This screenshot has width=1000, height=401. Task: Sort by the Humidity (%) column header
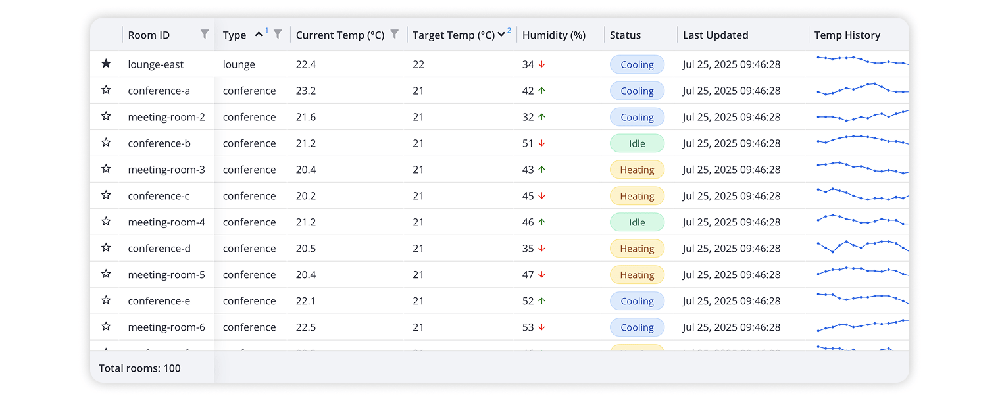(554, 35)
